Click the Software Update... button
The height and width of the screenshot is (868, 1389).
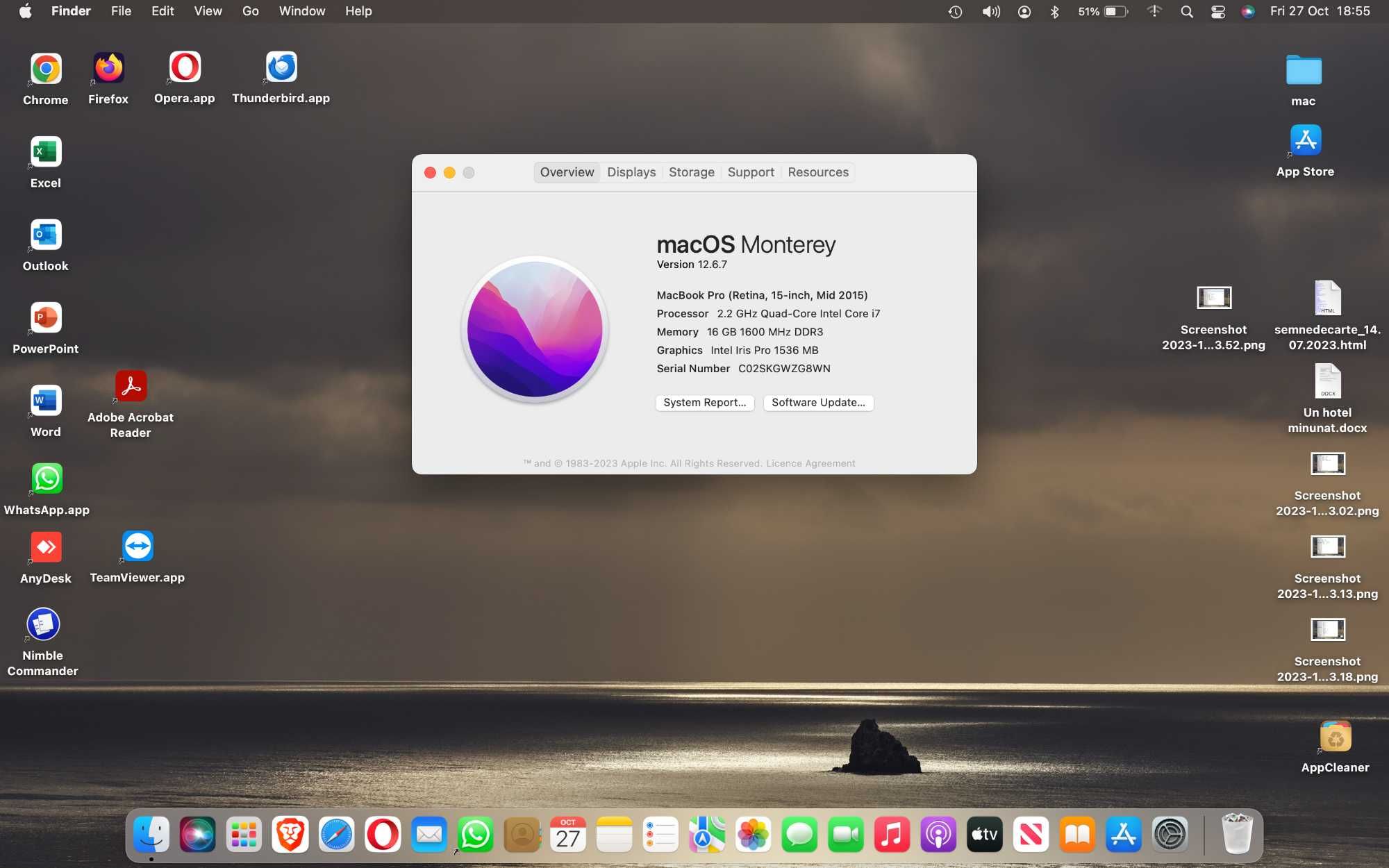(x=819, y=403)
